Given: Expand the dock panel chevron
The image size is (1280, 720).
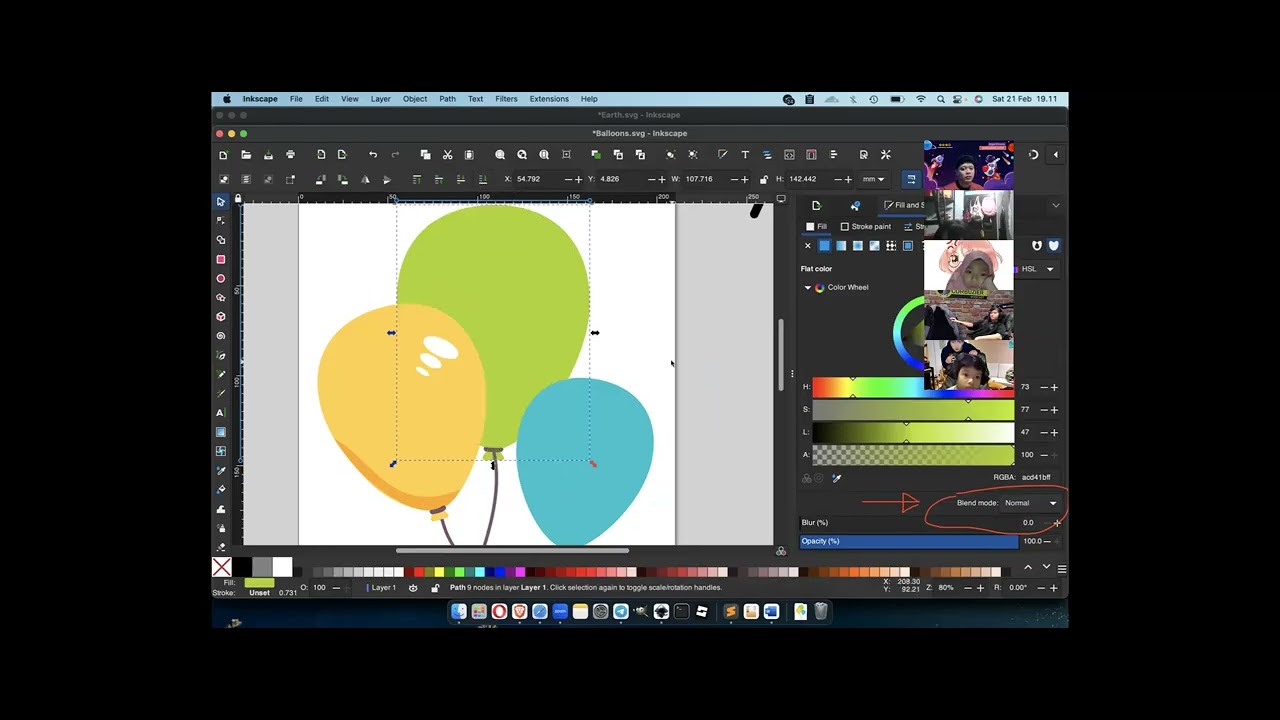Looking at the screenshot, I should (1056, 205).
